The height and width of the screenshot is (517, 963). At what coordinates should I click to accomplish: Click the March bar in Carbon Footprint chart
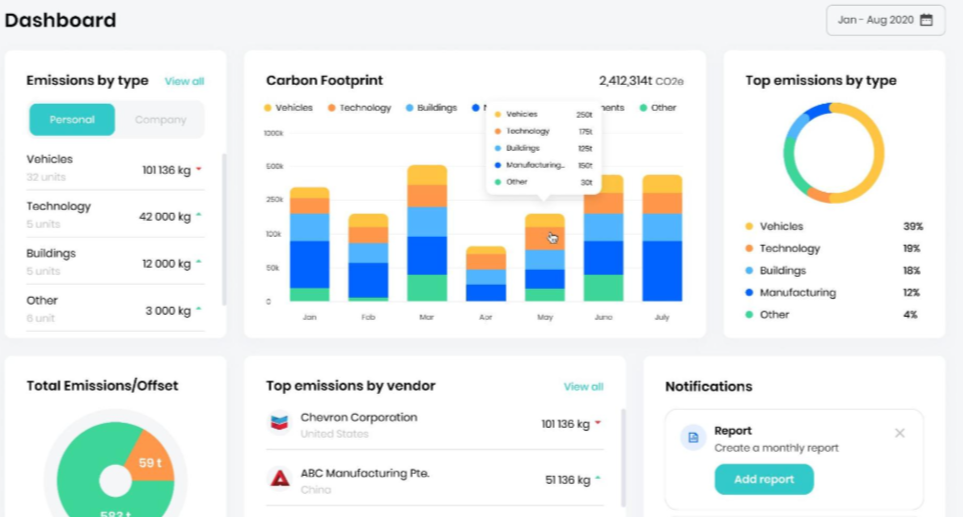point(427,233)
